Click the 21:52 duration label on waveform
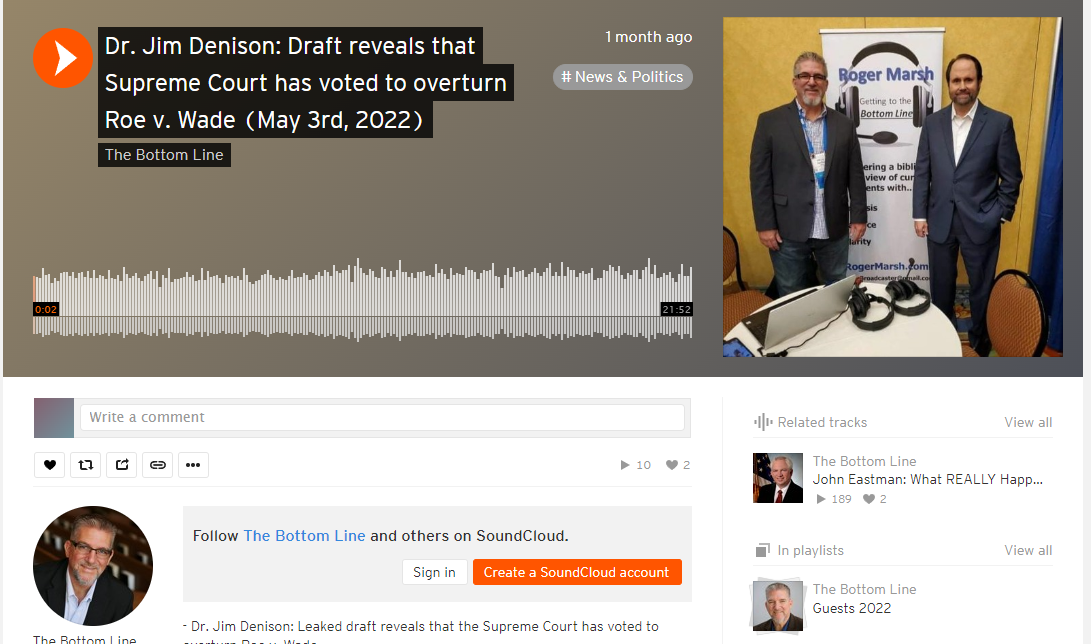The width and height of the screenshot is (1091, 644). tap(676, 309)
